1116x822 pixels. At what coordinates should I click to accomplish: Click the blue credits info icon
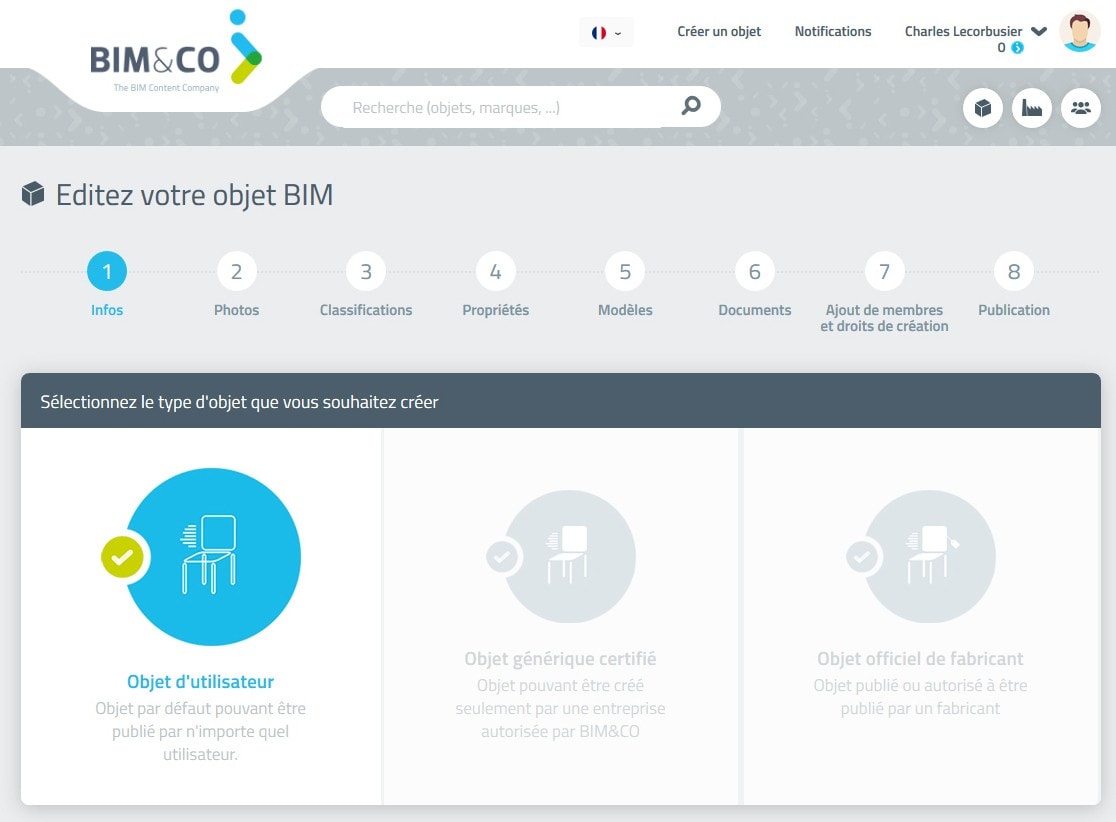[1017, 47]
